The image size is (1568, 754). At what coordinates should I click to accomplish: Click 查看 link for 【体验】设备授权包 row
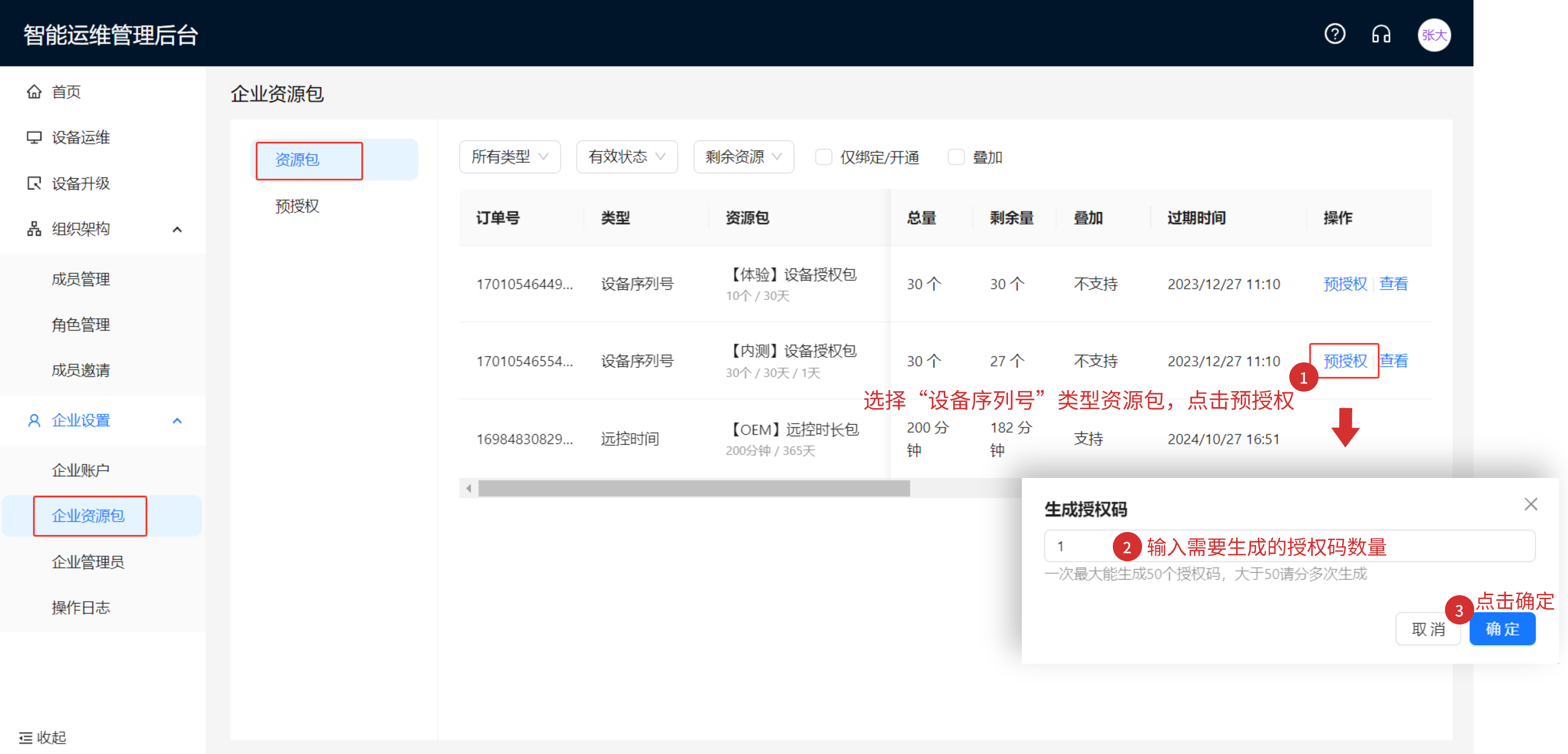click(1393, 284)
